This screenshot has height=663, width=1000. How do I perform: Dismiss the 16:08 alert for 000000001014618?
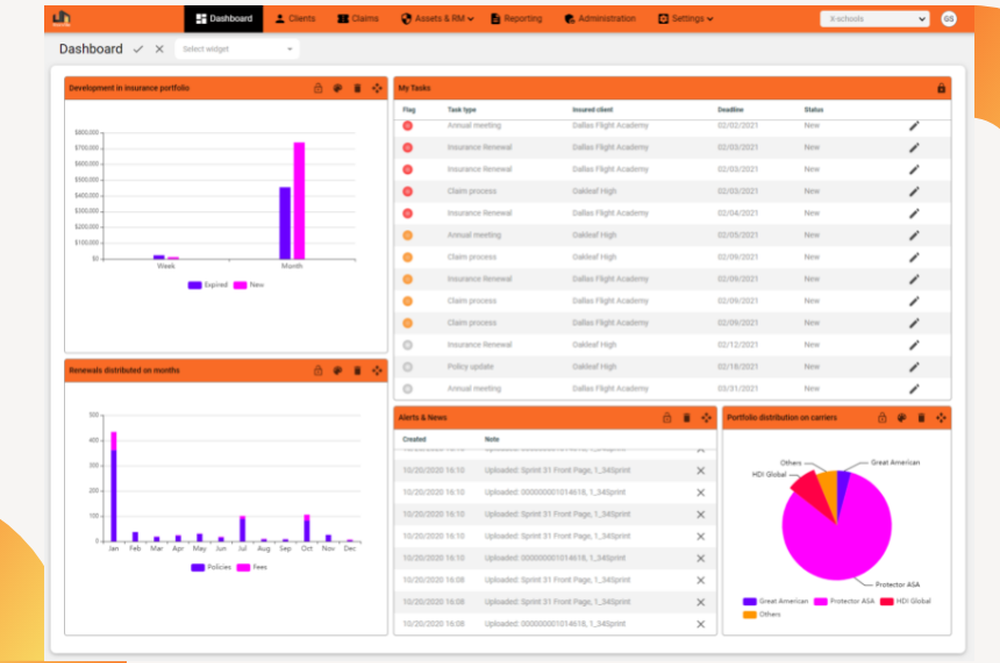[x=700, y=624]
